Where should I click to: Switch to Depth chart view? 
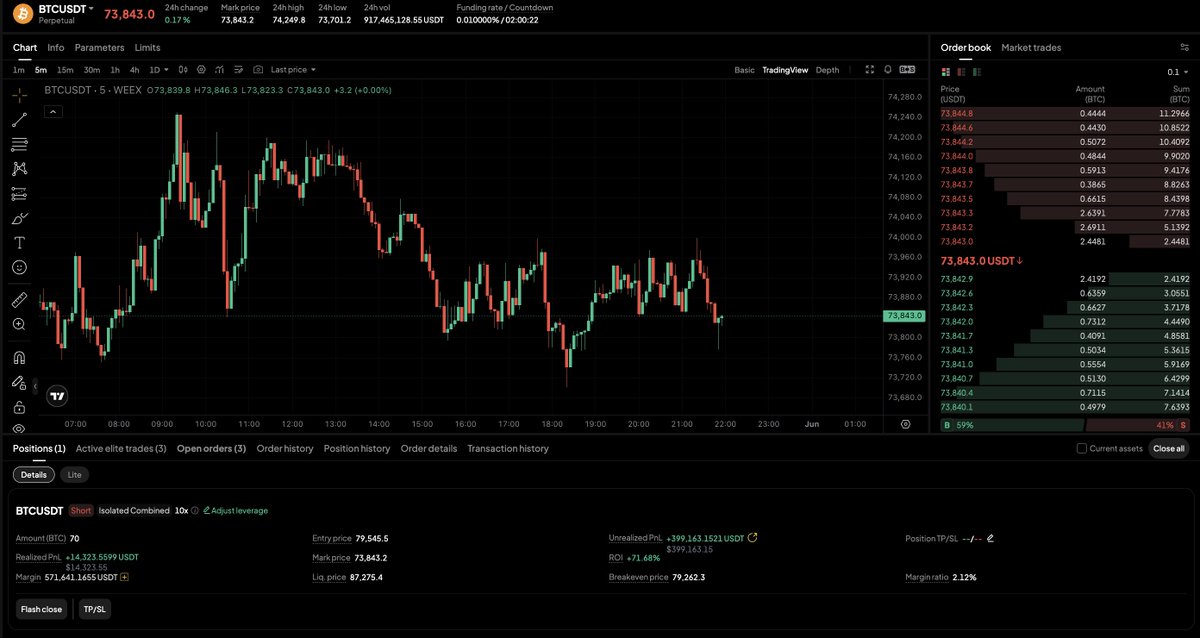point(827,70)
